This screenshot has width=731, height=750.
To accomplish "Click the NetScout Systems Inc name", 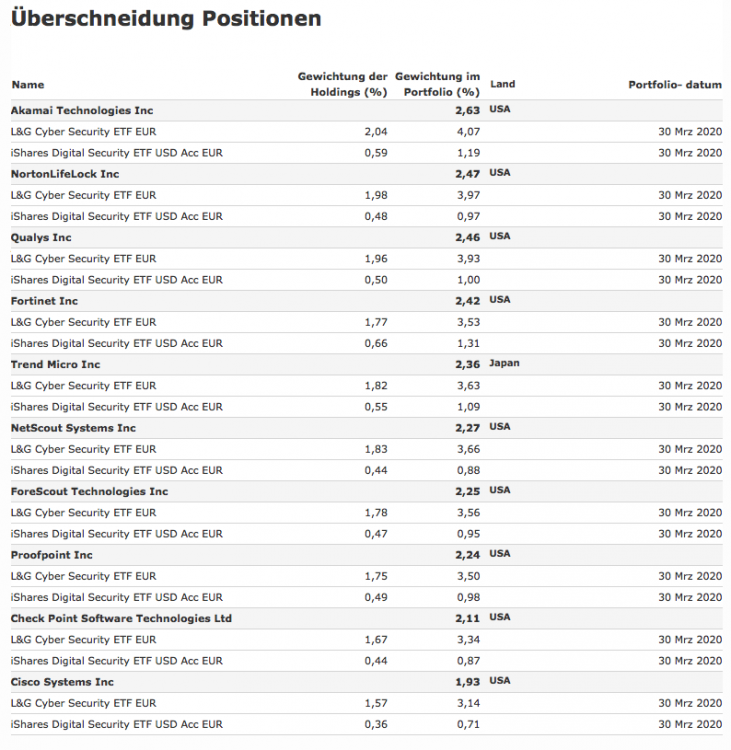I will click(x=73, y=428).
